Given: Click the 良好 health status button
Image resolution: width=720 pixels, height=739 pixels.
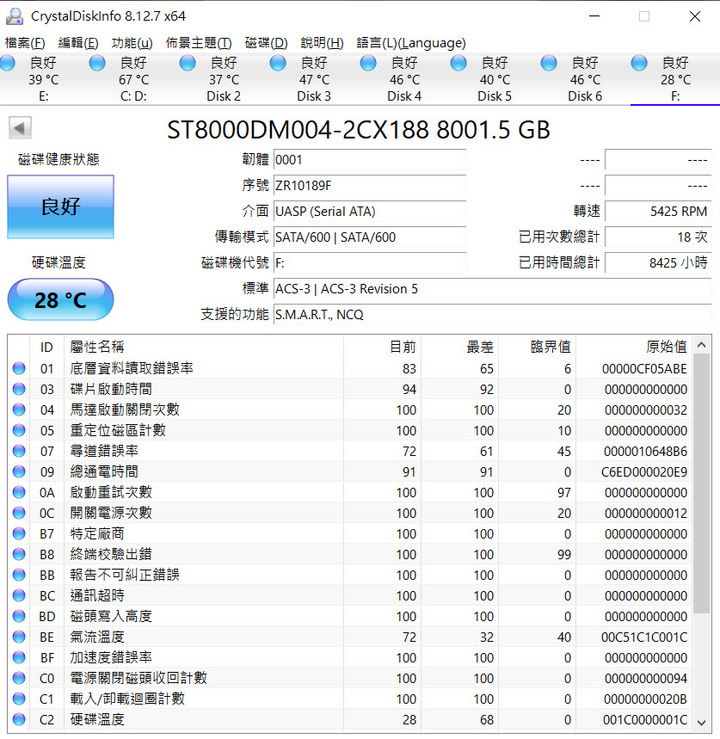Looking at the screenshot, I should point(60,207).
